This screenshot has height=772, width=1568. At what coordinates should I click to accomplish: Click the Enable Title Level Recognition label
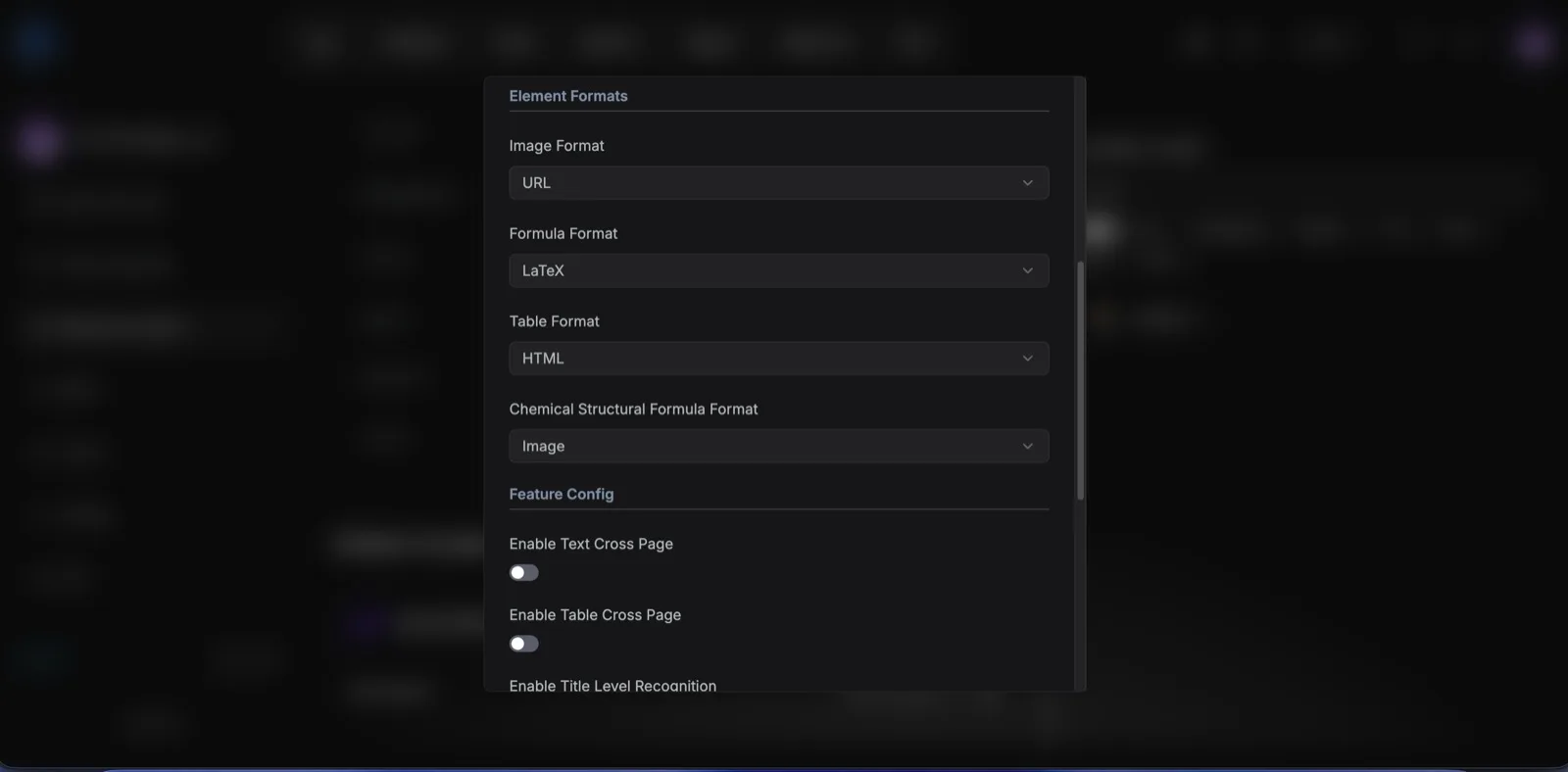(x=612, y=685)
